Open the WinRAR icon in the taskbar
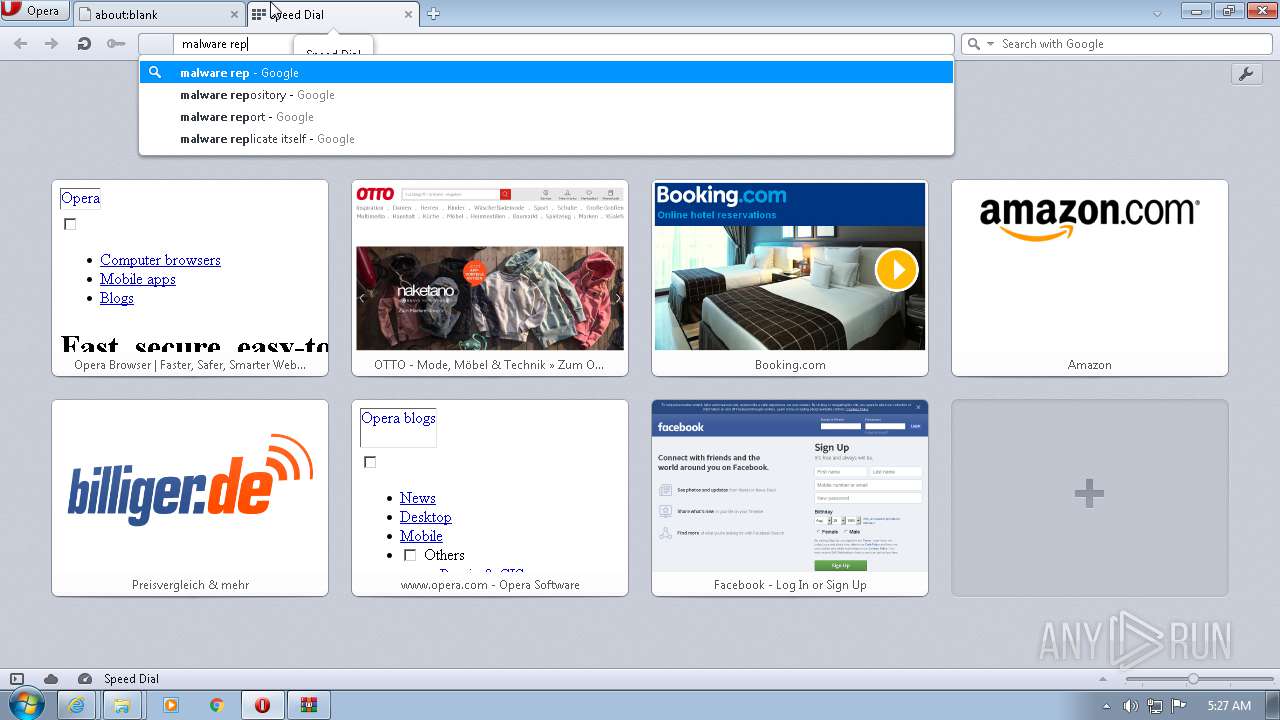This screenshot has width=1280, height=720. (310, 705)
